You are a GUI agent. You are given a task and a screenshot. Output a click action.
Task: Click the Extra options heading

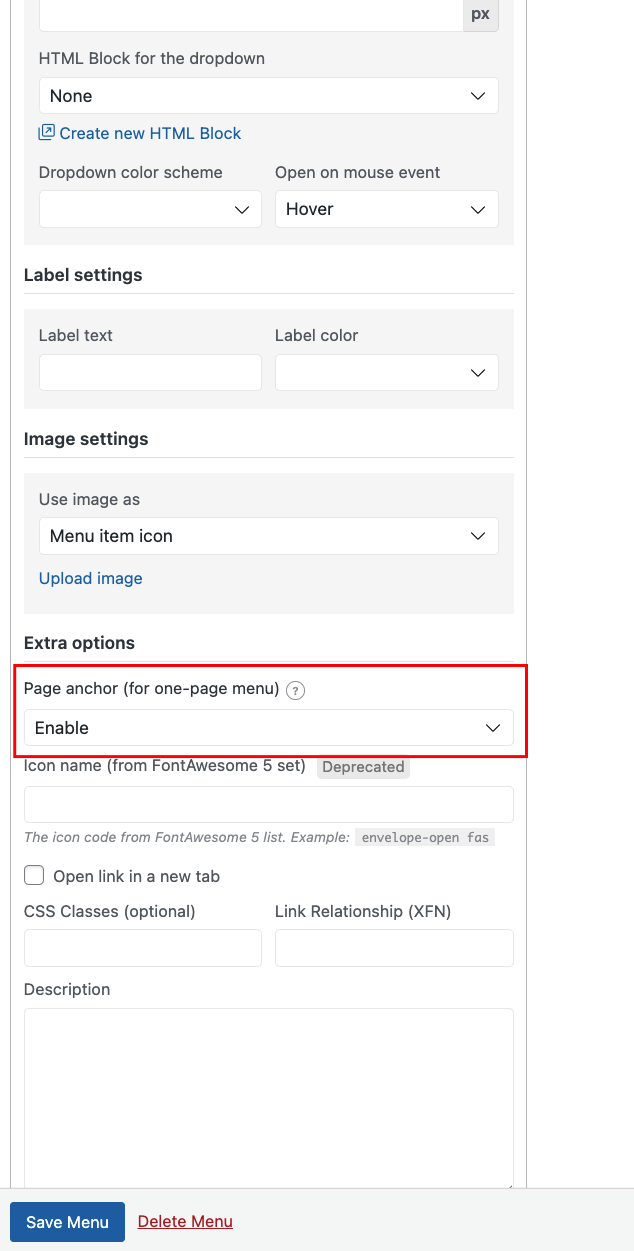[79, 643]
